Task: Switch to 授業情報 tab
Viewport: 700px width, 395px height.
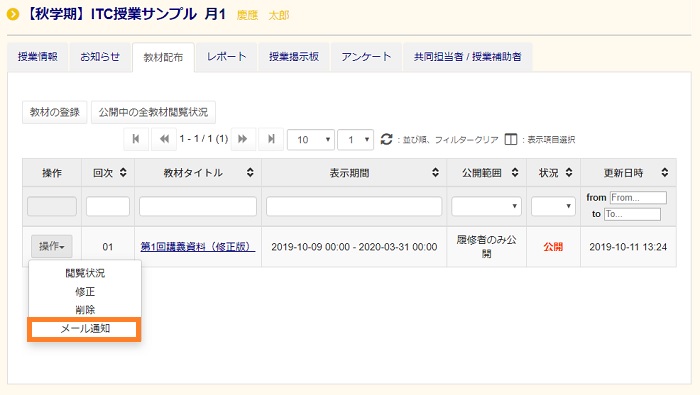Action: click(38, 57)
